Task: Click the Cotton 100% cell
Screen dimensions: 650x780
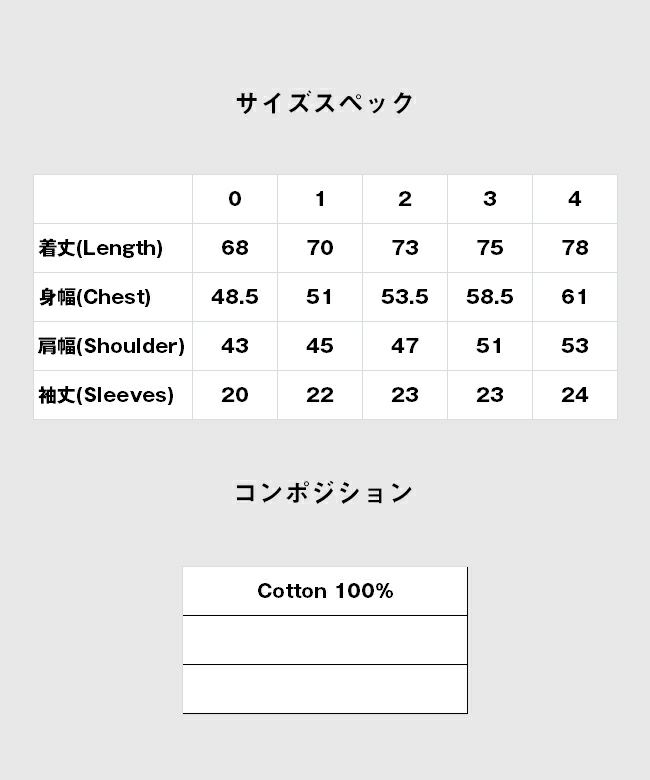Action: [x=325, y=591]
